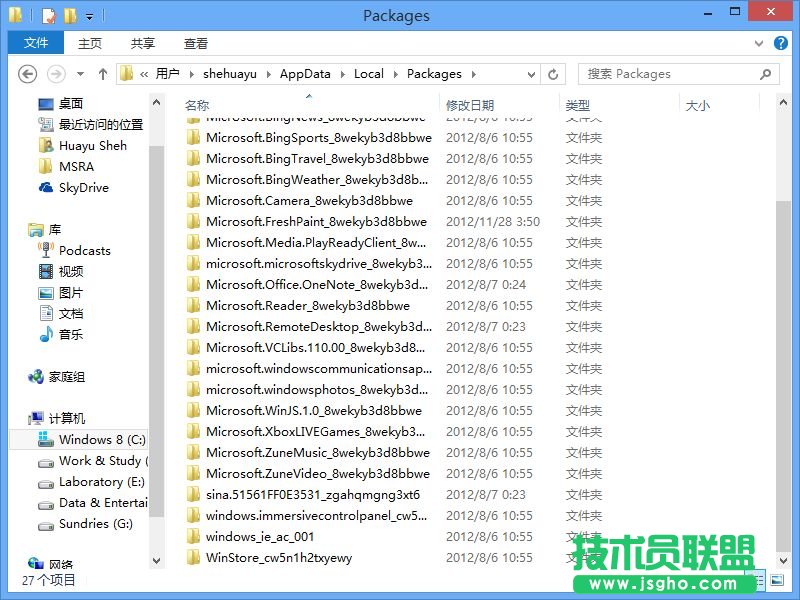Click the Local breadcrumb in the address bar

tap(368, 73)
